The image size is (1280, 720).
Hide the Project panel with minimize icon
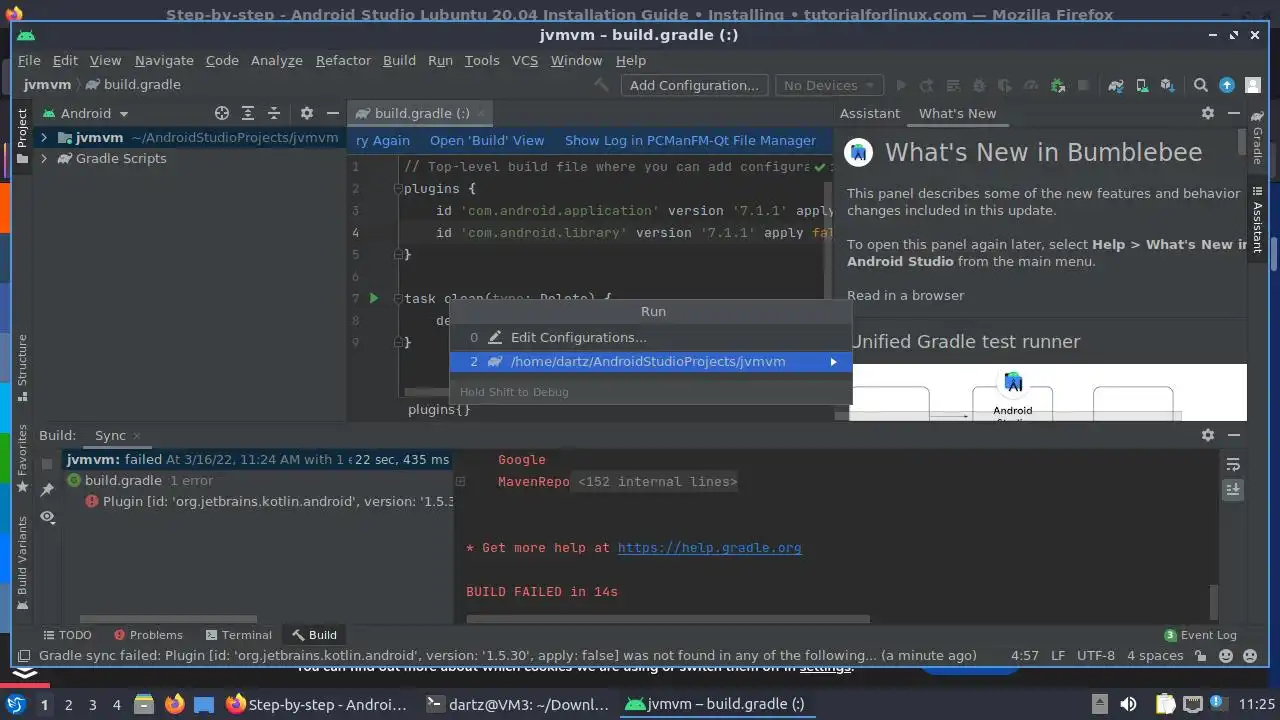333,113
